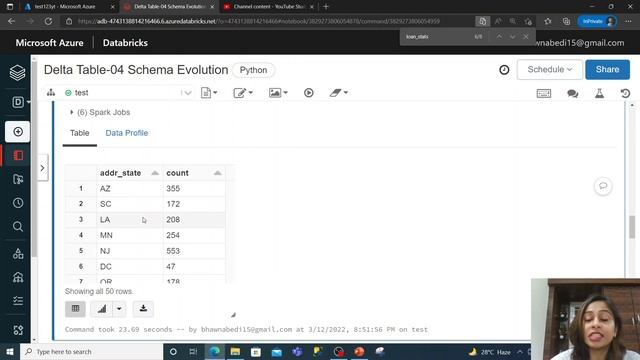640x360 pixels.
Task: Click the DC cell in addr_state
Action: [130, 267]
